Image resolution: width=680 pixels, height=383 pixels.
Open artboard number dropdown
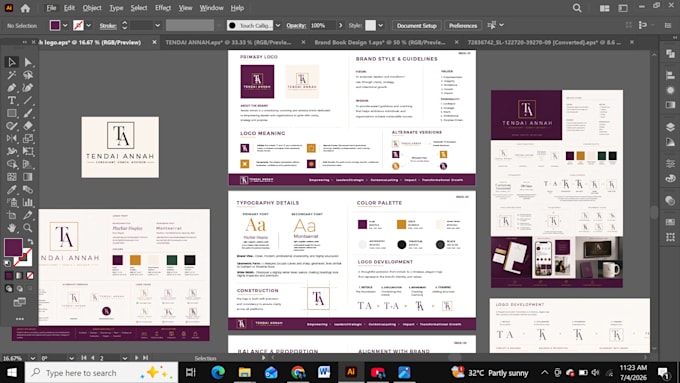(125, 358)
